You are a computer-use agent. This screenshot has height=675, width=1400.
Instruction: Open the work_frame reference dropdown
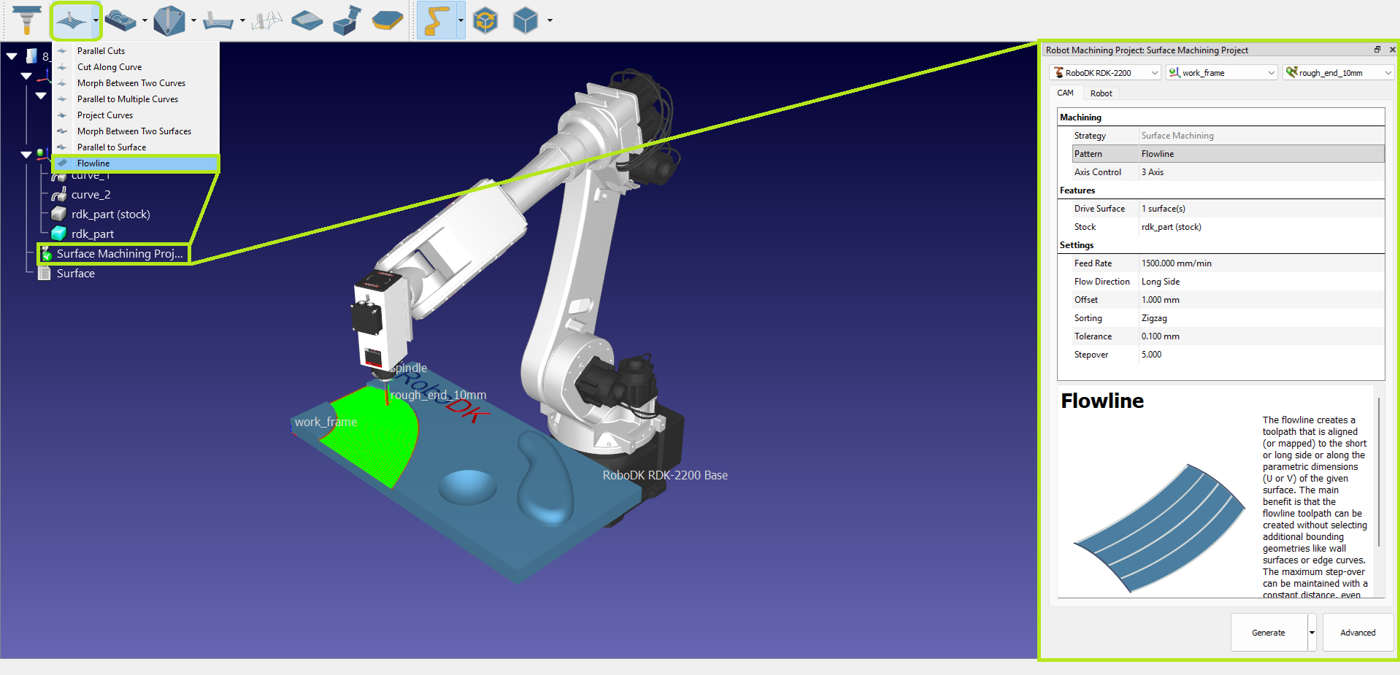coord(1222,72)
